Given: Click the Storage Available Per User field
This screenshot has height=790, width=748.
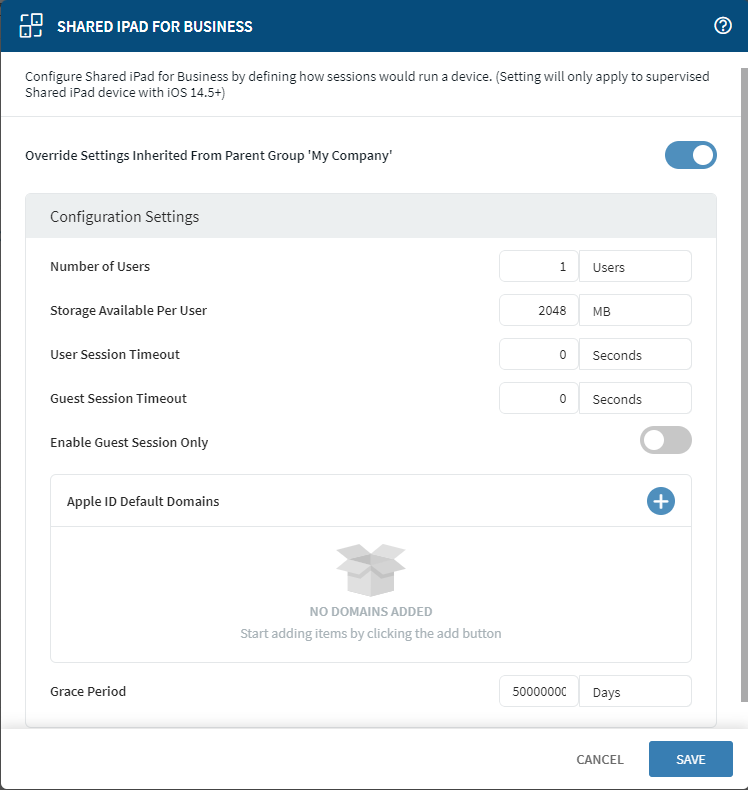Looking at the screenshot, I should point(539,311).
